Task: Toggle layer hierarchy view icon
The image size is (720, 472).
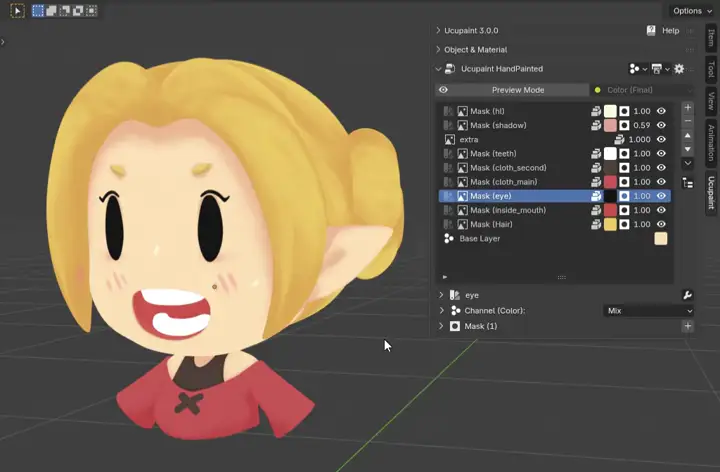Action: coord(688,183)
